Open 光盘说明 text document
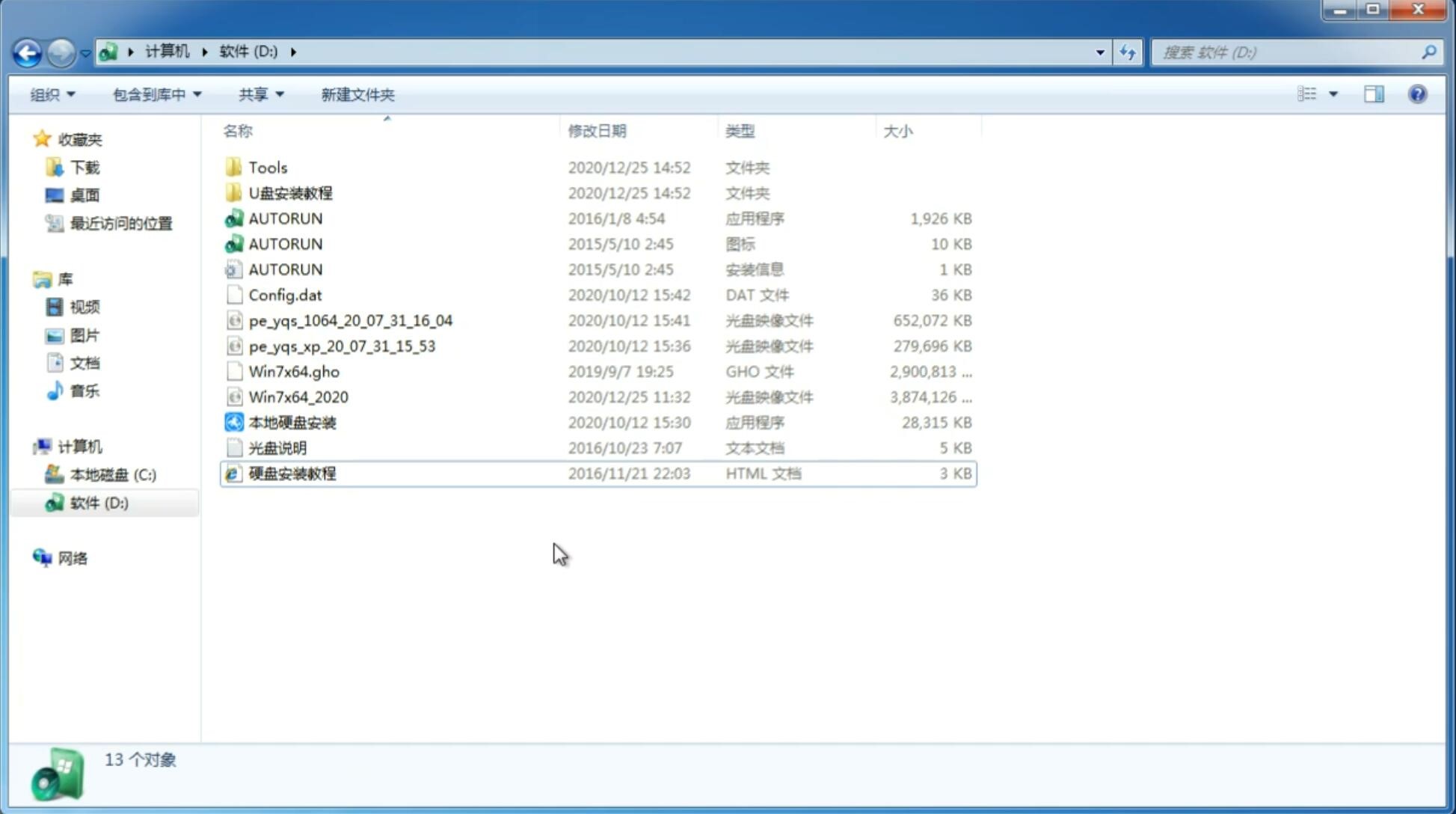Viewport: 1456px width, 814px height. click(x=277, y=448)
